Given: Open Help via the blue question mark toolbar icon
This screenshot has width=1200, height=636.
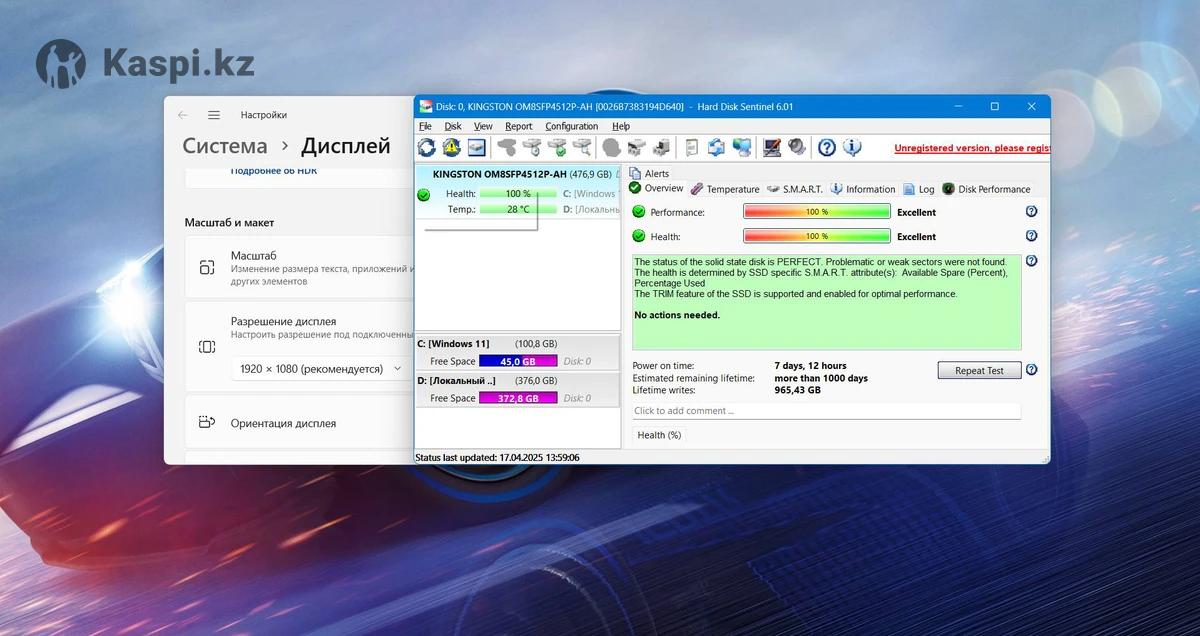Looking at the screenshot, I should pos(827,148).
